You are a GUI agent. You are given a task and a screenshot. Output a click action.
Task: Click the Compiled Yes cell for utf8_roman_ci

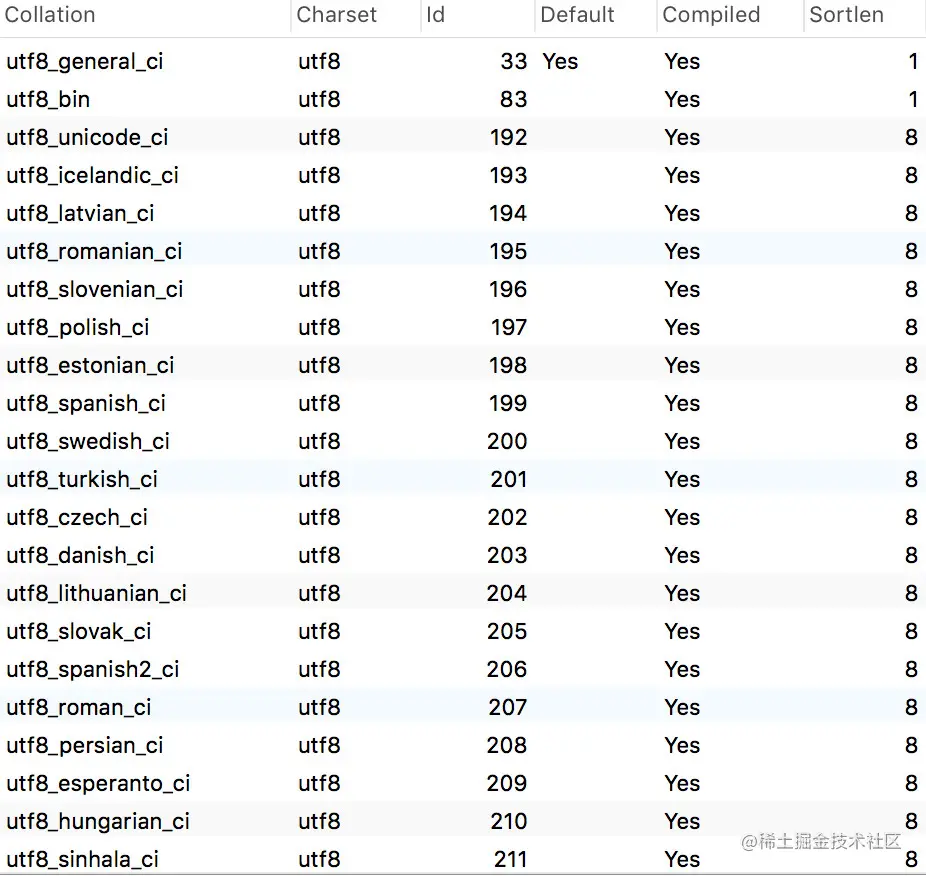click(x=682, y=707)
